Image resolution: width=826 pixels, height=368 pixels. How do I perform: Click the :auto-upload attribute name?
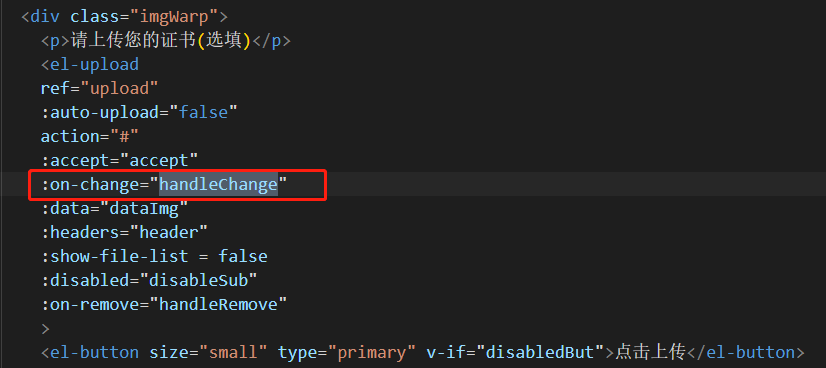point(100,113)
